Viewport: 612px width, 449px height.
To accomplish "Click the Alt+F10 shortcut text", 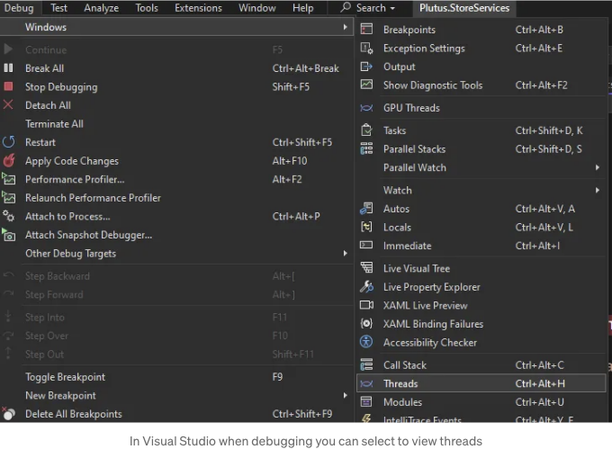I will tap(290, 161).
